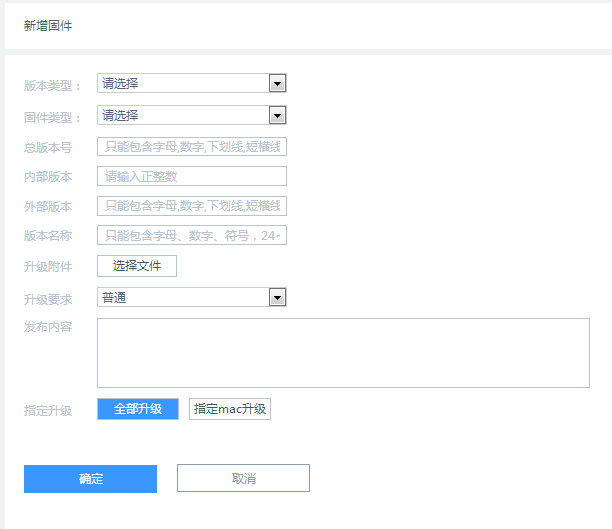Open the 版本类型 dropdown
Image resolution: width=612 pixels, height=529 pixels.
pyautogui.click(x=192, y=83)
